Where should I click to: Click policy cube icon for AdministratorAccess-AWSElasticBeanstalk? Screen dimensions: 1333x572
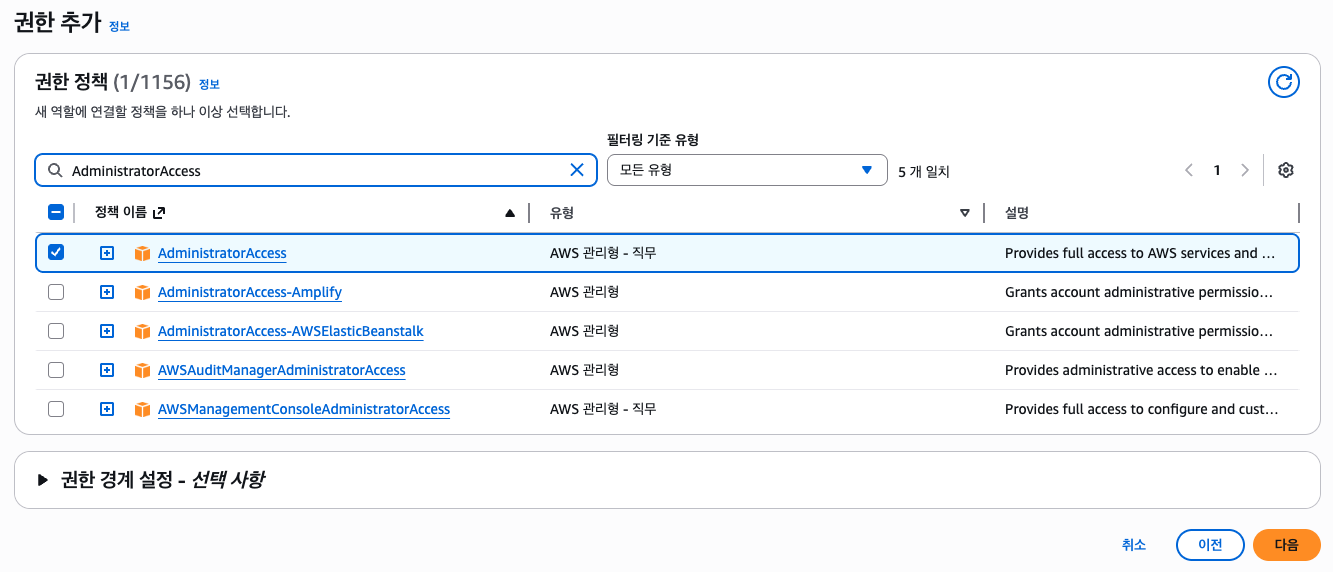coord(142,331)
